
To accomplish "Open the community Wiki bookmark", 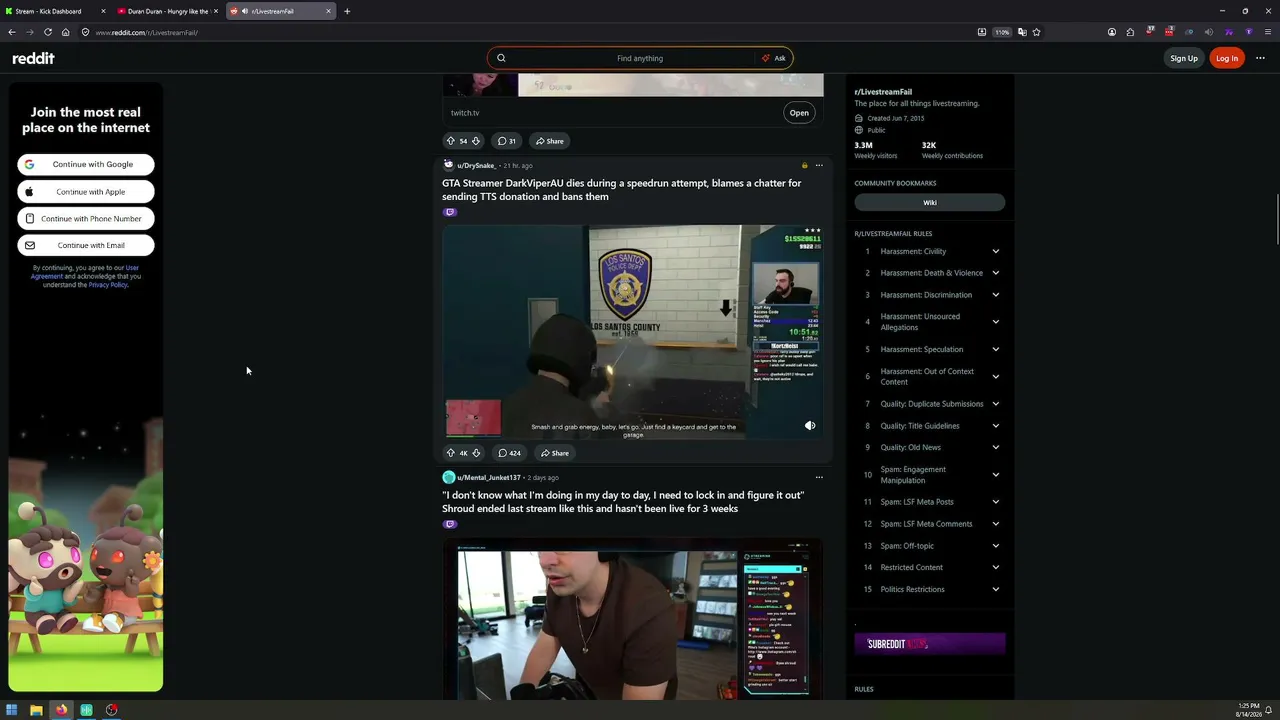I will point(930,203).
